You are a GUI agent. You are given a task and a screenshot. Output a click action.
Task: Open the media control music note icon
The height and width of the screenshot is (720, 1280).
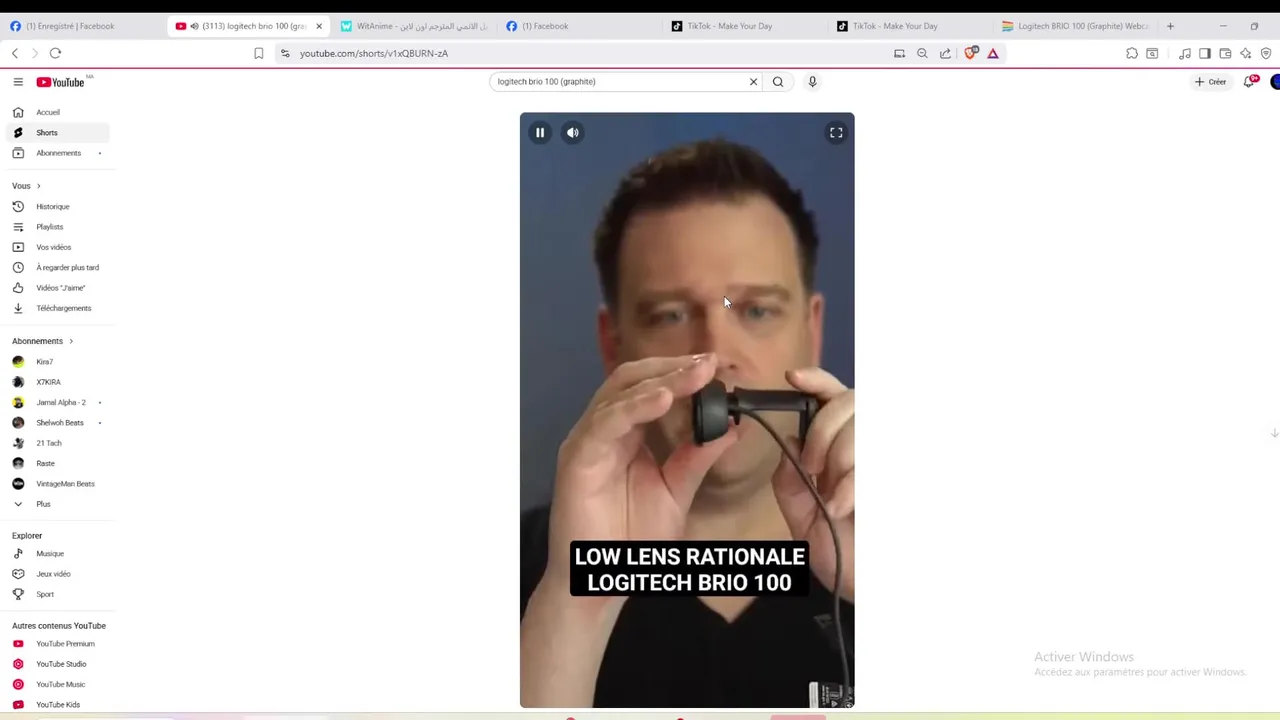coord(1185,53)
